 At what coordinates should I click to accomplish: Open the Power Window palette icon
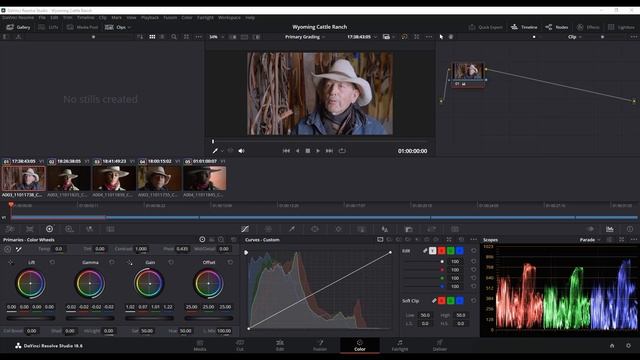coord(315,229)
